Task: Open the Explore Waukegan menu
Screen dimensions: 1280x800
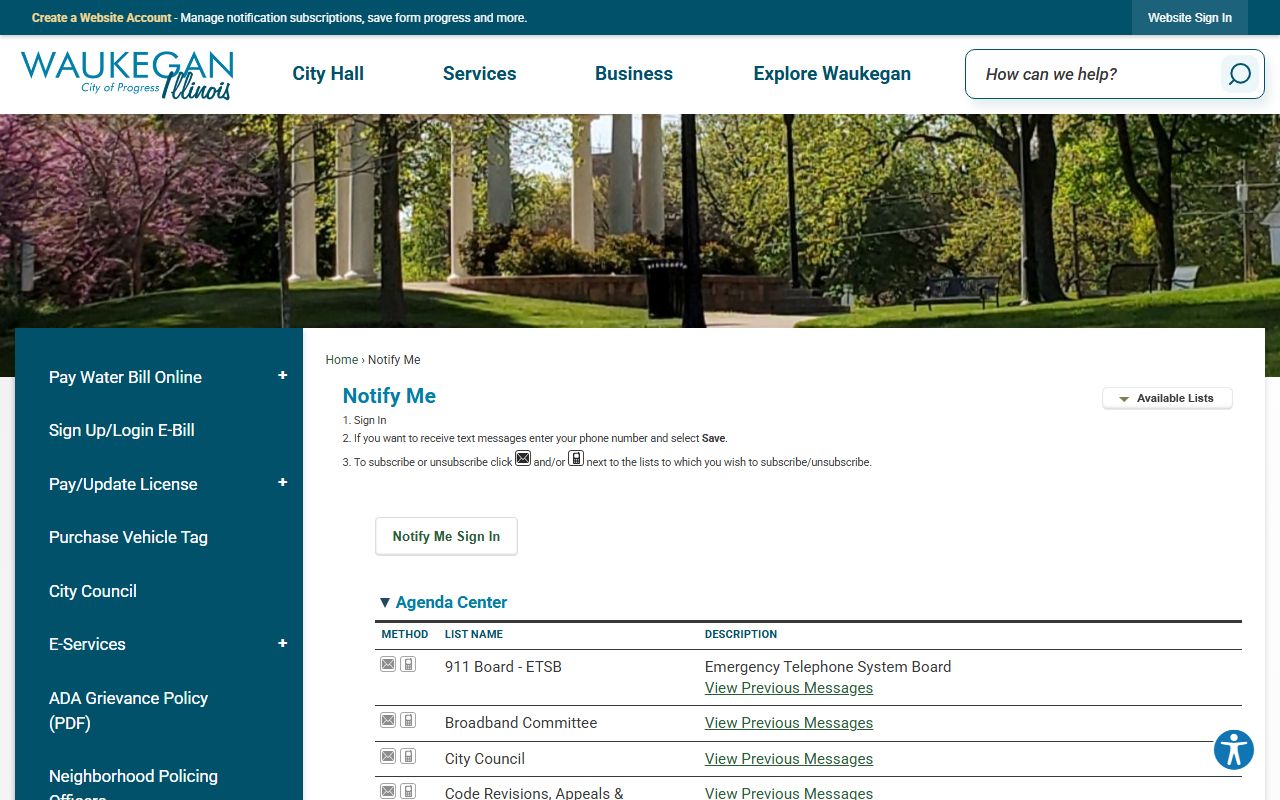Action: coord(832,74)
